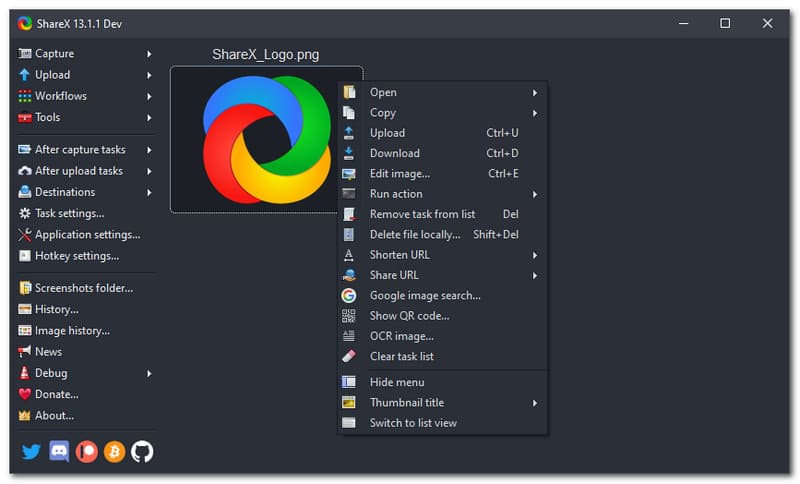Click the About crown icon

(x=24, y=416)
